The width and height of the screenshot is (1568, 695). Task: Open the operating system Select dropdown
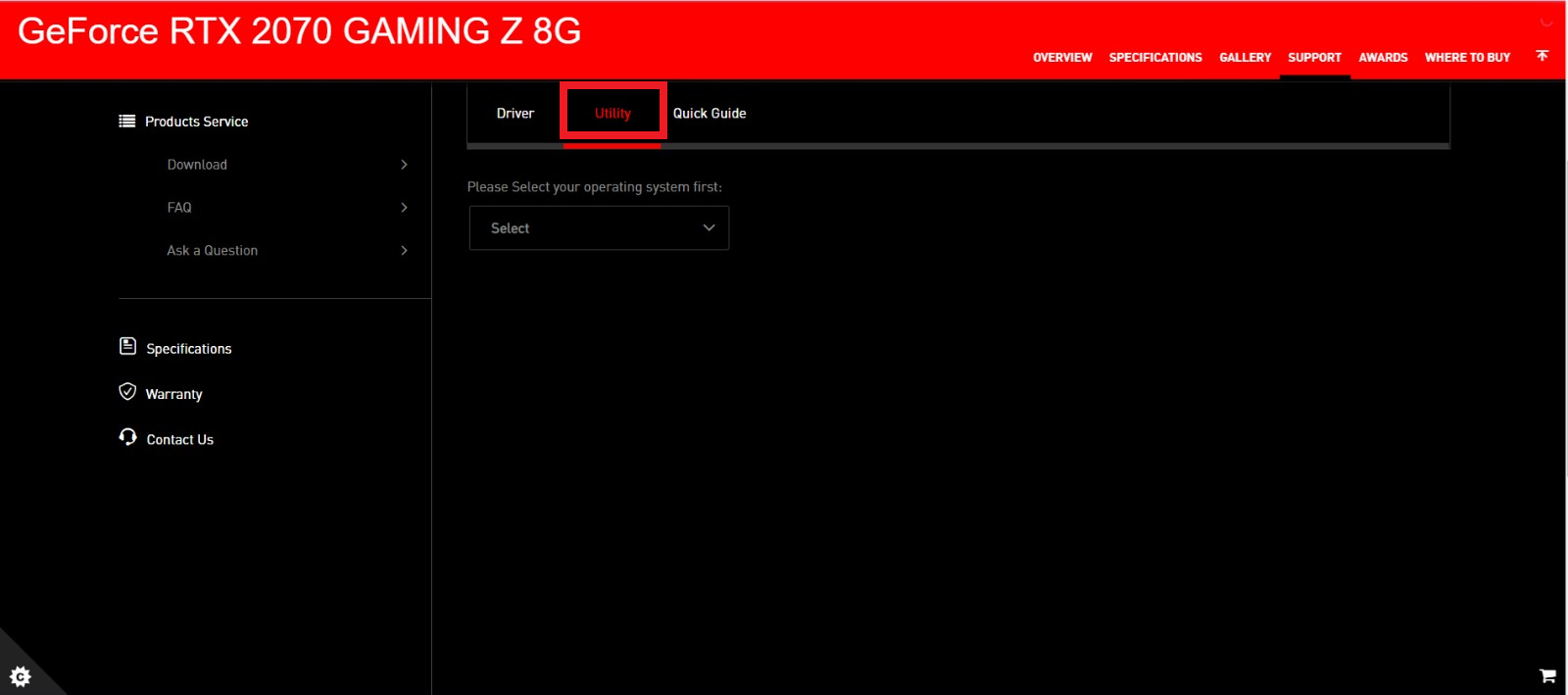tap(599, 228)
